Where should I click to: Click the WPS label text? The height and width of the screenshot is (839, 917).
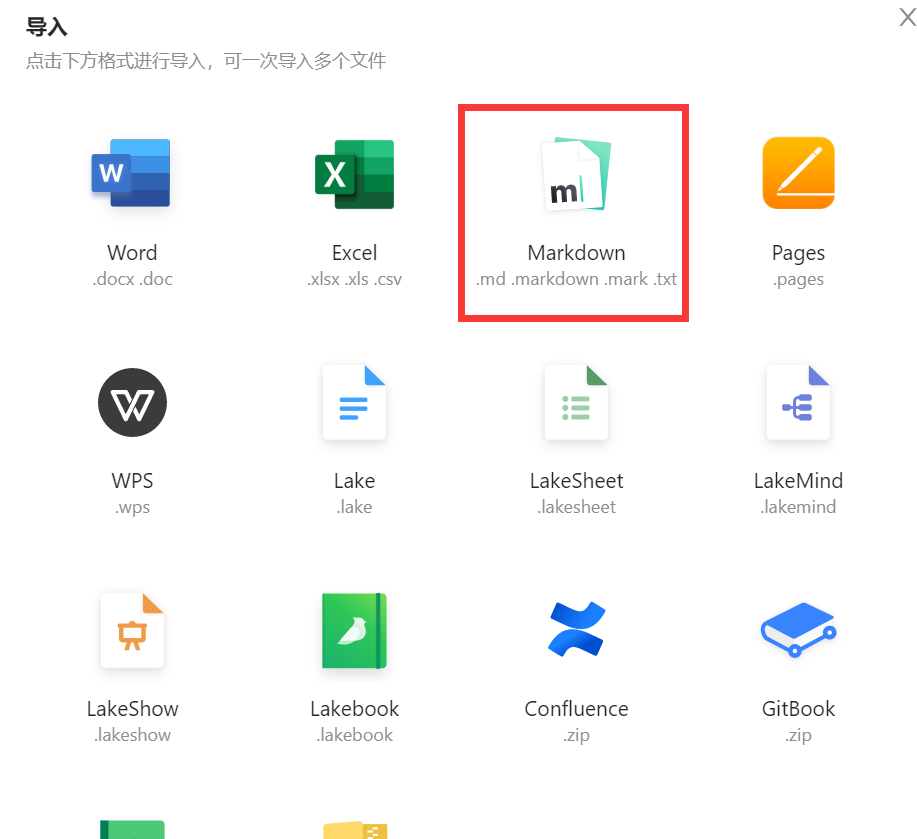[x=132, y=481]
